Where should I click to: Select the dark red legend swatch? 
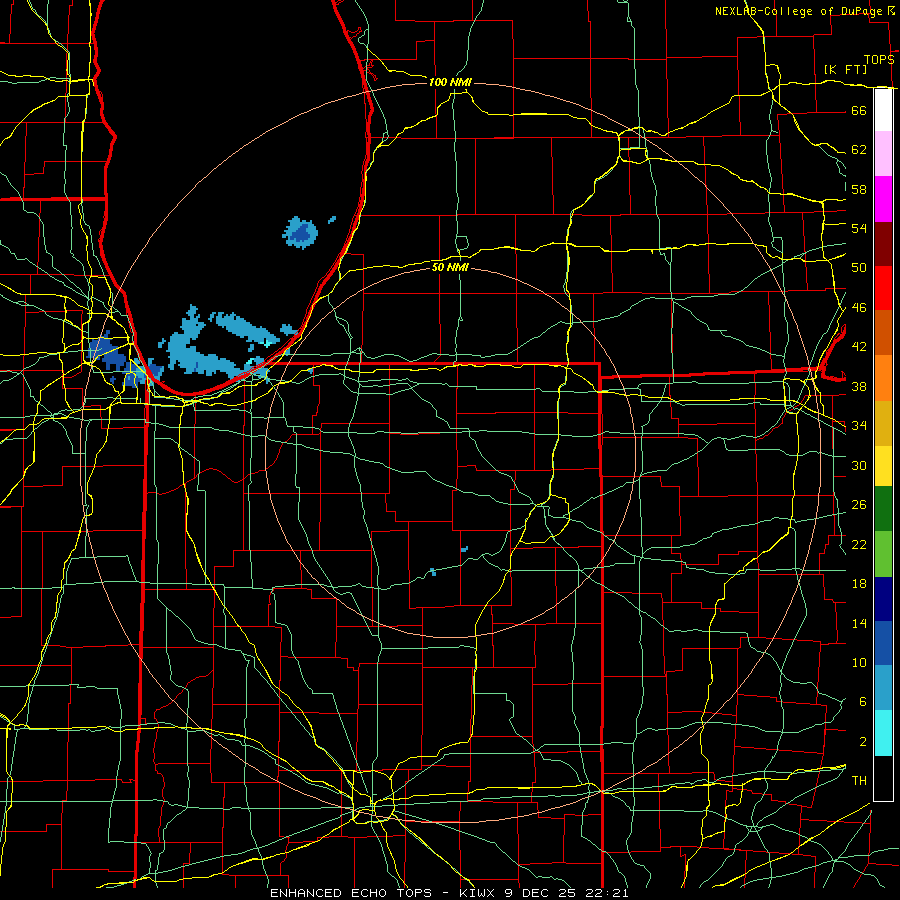(x=883, y=244)
